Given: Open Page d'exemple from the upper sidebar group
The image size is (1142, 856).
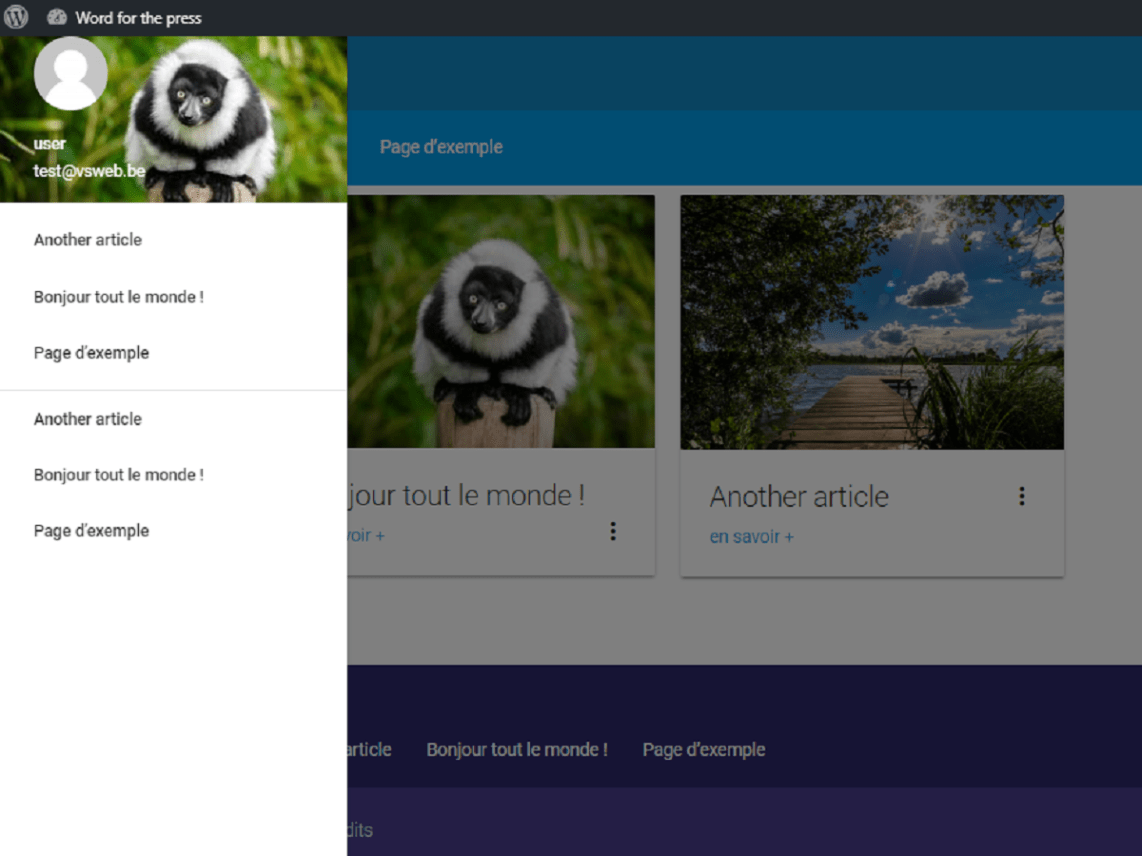Looking at the screenshot, I should tap(91, 353).
